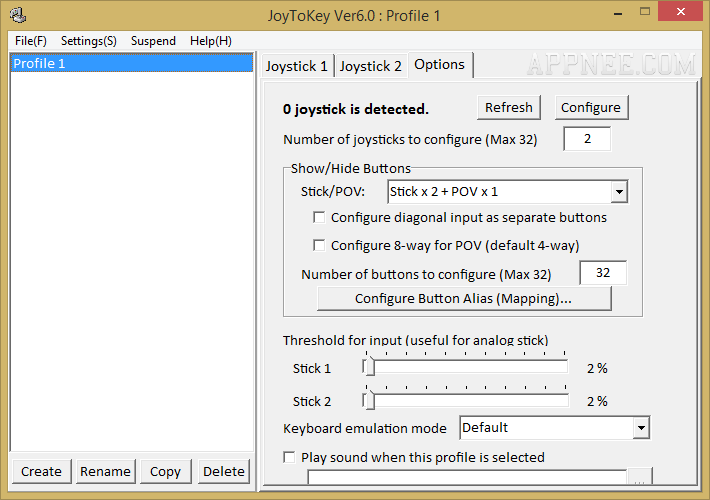Click the Stick 2 threshold slider

[x=465, y=400]
